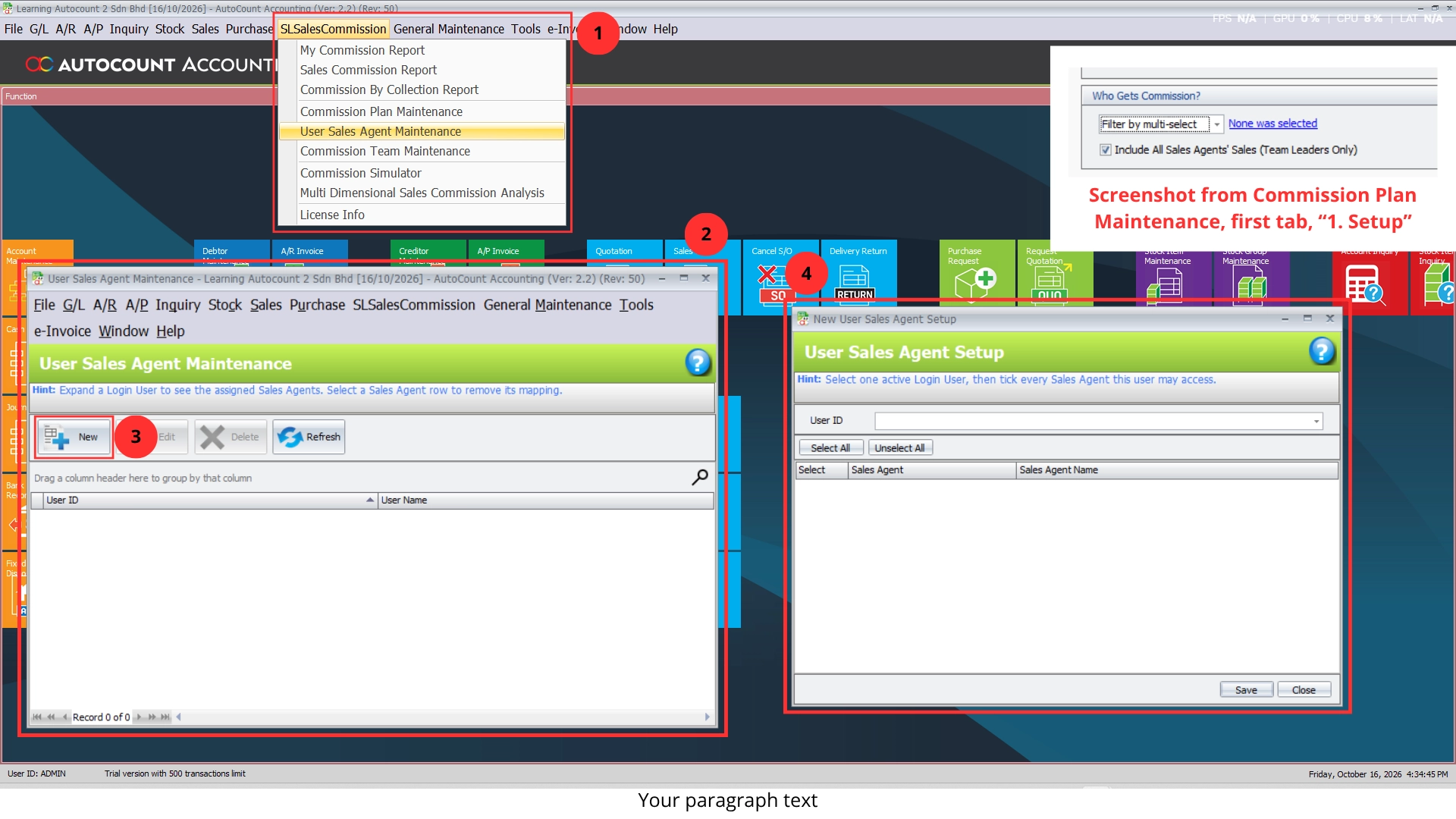Go to next record arrow in navigator
The width and height of the screenshot is (1456, 819).
coord(139,717)
